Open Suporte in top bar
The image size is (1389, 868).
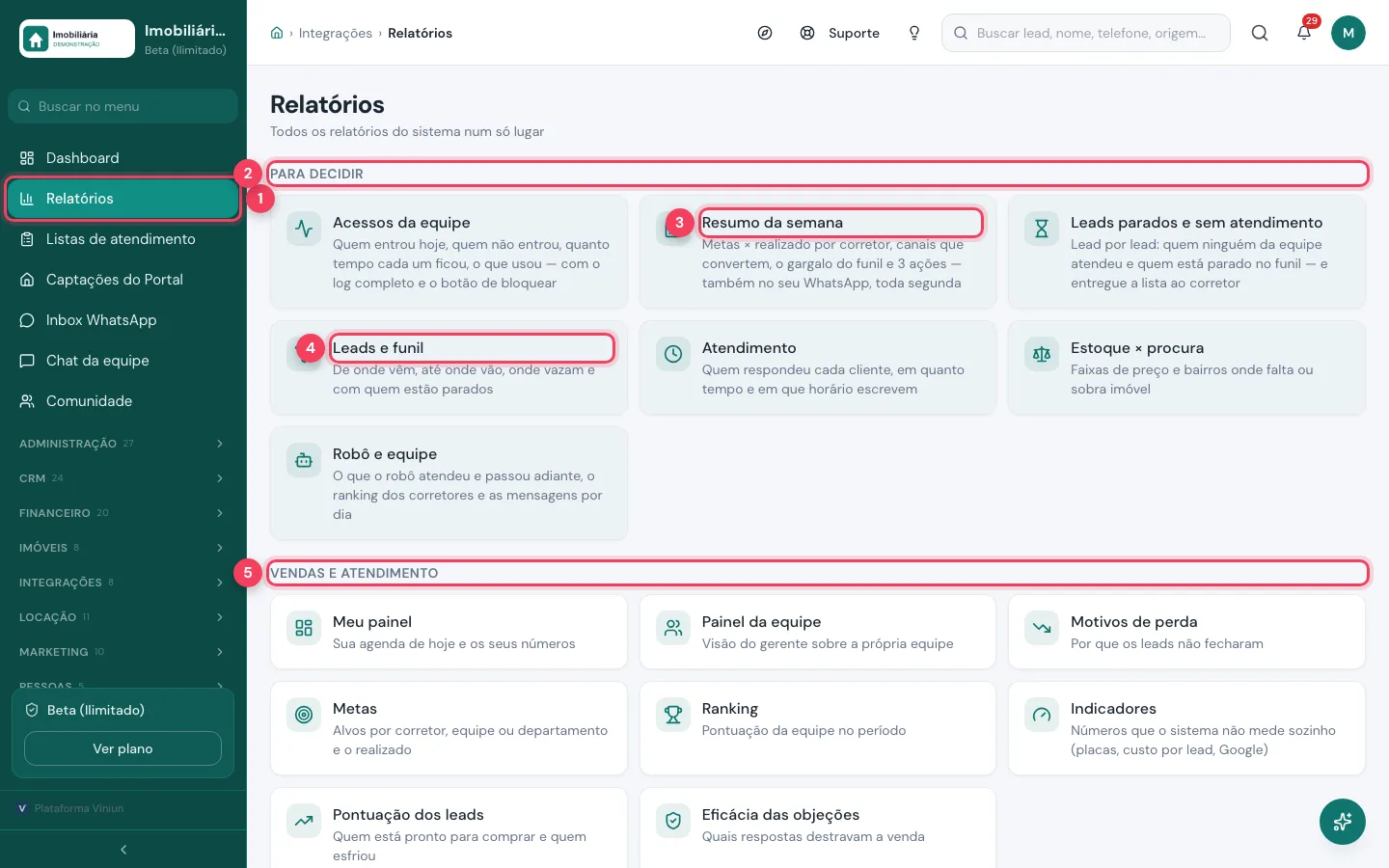click(840, 33)
